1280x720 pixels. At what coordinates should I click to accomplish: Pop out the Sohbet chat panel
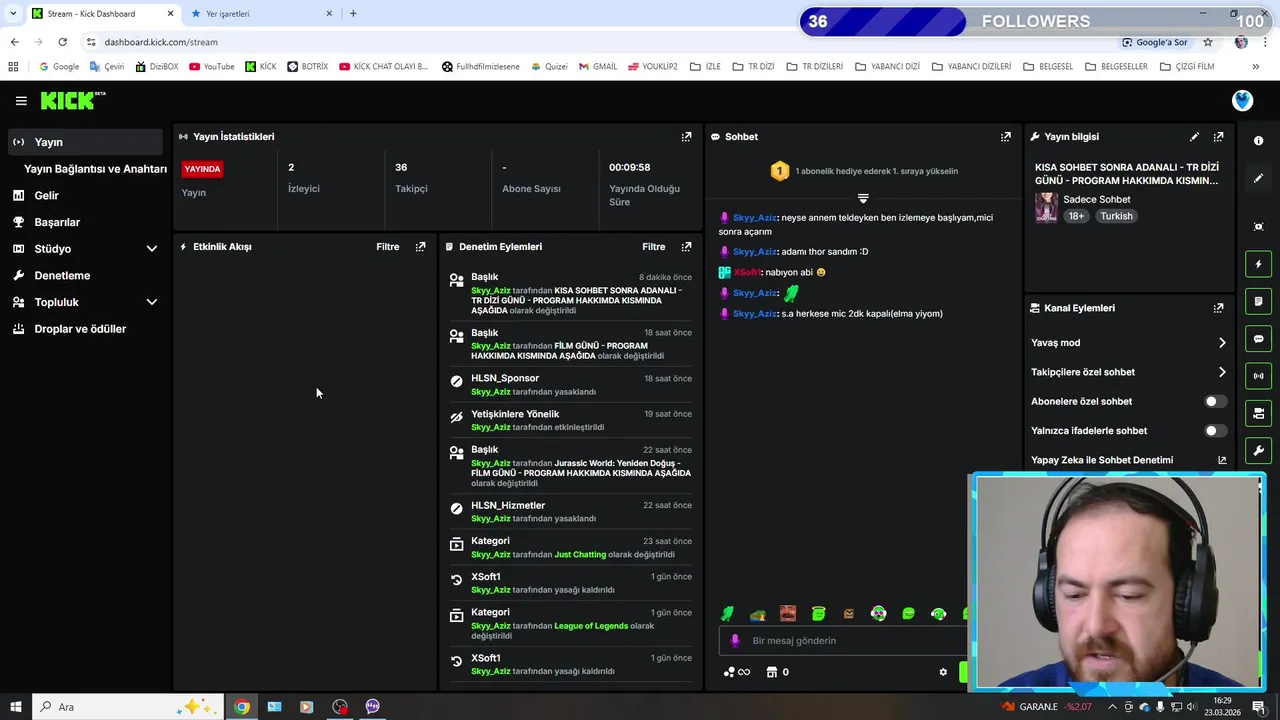1005,137
